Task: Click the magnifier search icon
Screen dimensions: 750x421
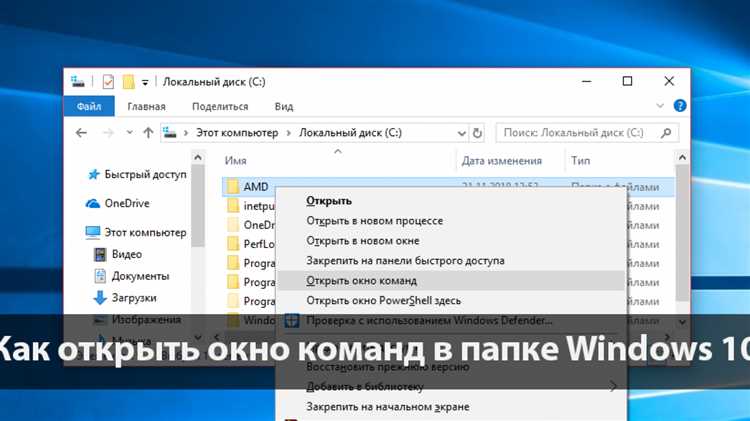Action: click(x=666, y=133)
